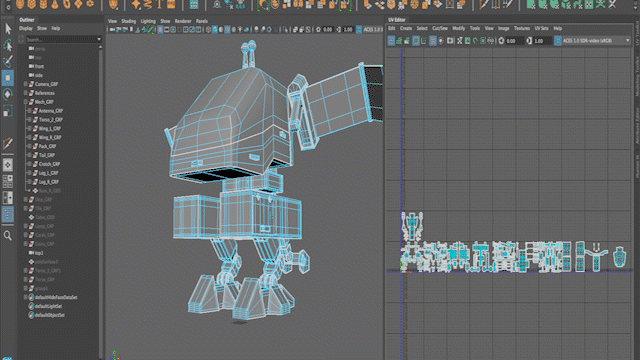Collapse the Mech_GRP tree node

[x=25, y=102]
